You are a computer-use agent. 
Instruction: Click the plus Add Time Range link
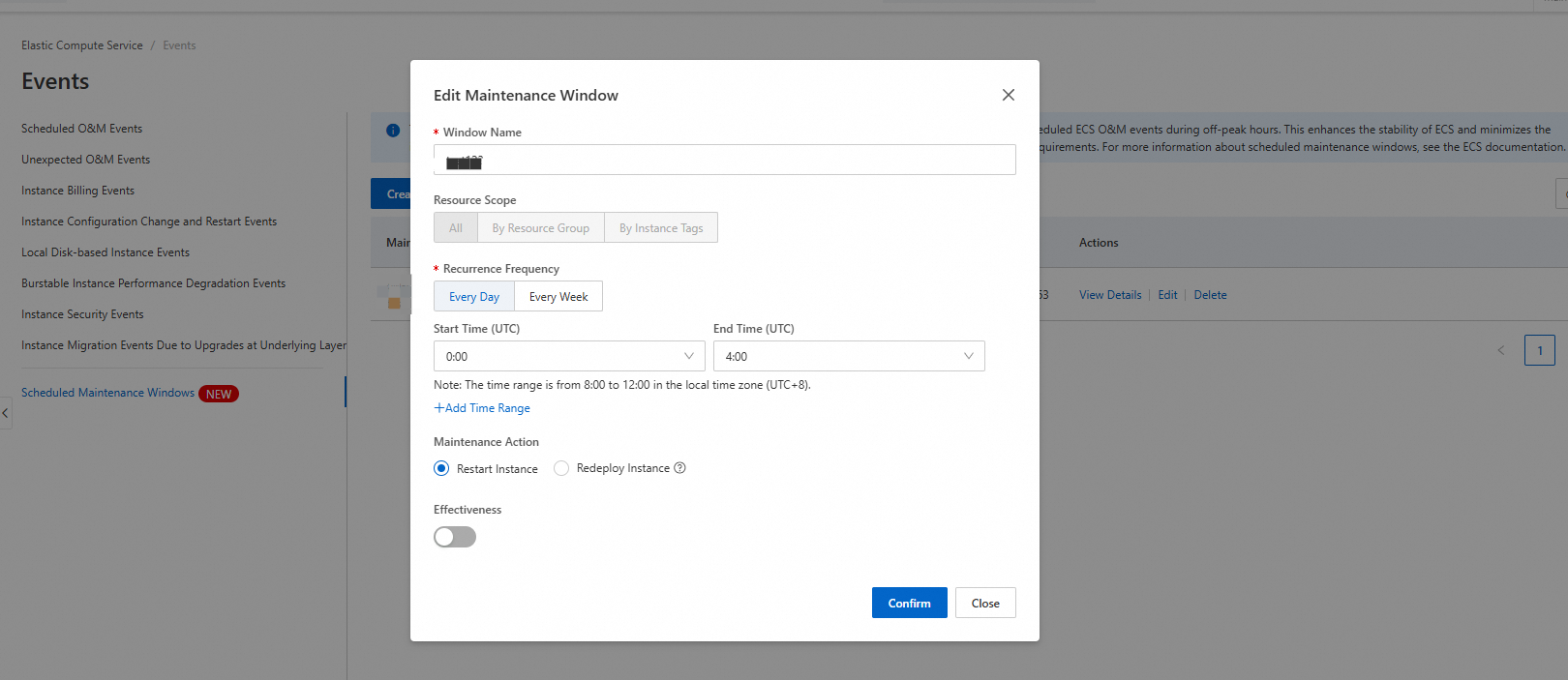(482, 408)
